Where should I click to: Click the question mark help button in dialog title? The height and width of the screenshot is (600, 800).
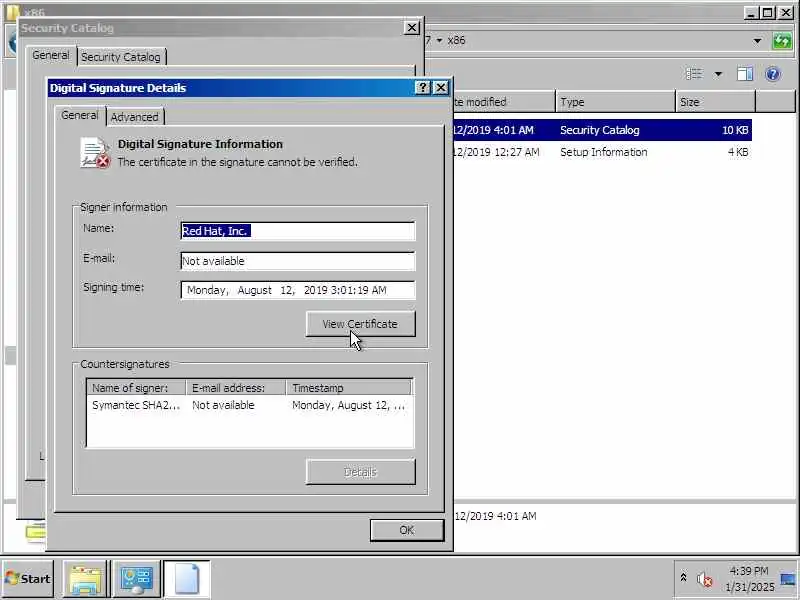(423, 88)
